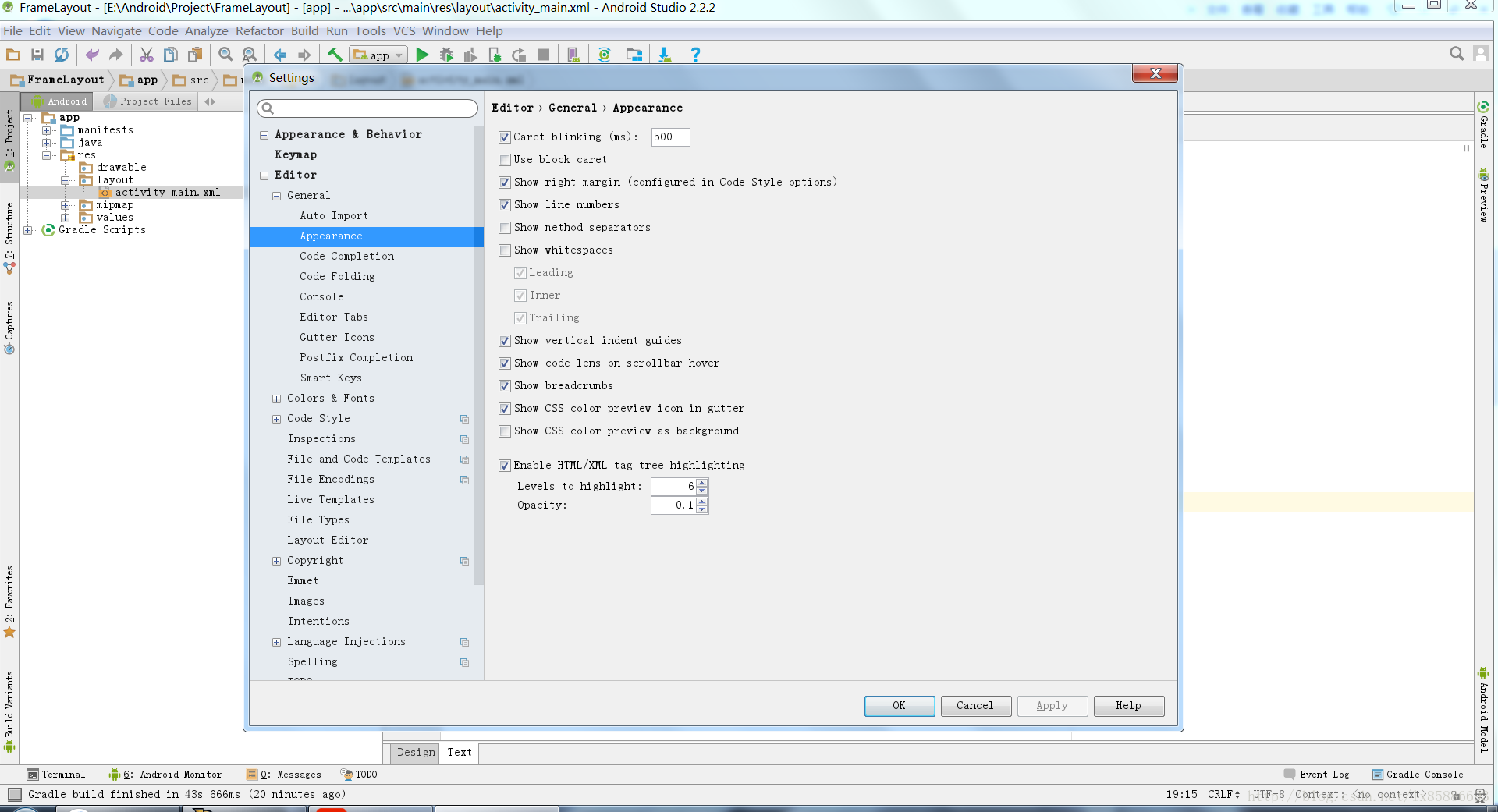Increase Levels to highlight stepper
Image resolution: width=1498 pixels, height=812 pixels.
click(702, 483)
